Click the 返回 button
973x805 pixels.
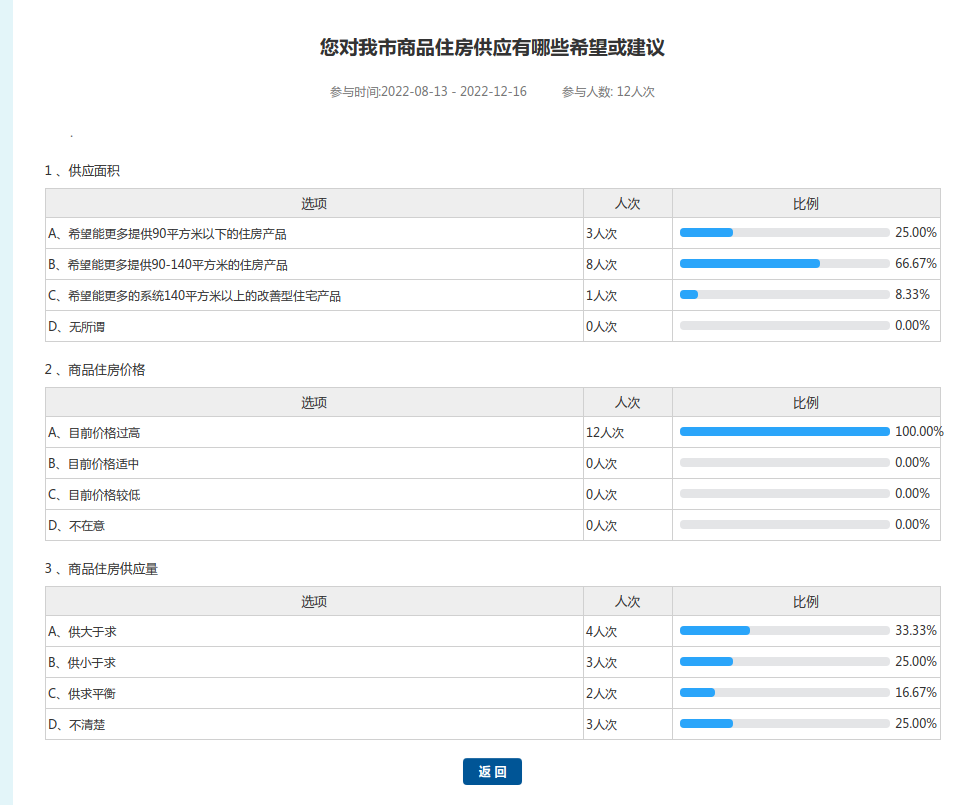click(492, 772)
